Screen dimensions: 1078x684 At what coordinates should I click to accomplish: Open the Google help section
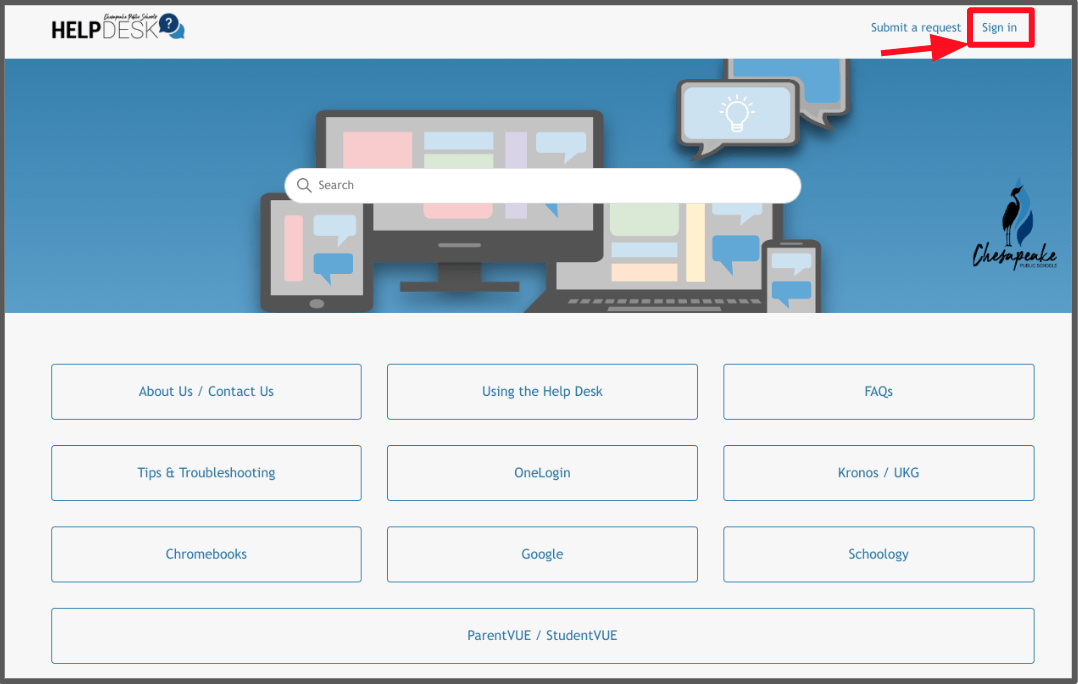tap(542, 554)
